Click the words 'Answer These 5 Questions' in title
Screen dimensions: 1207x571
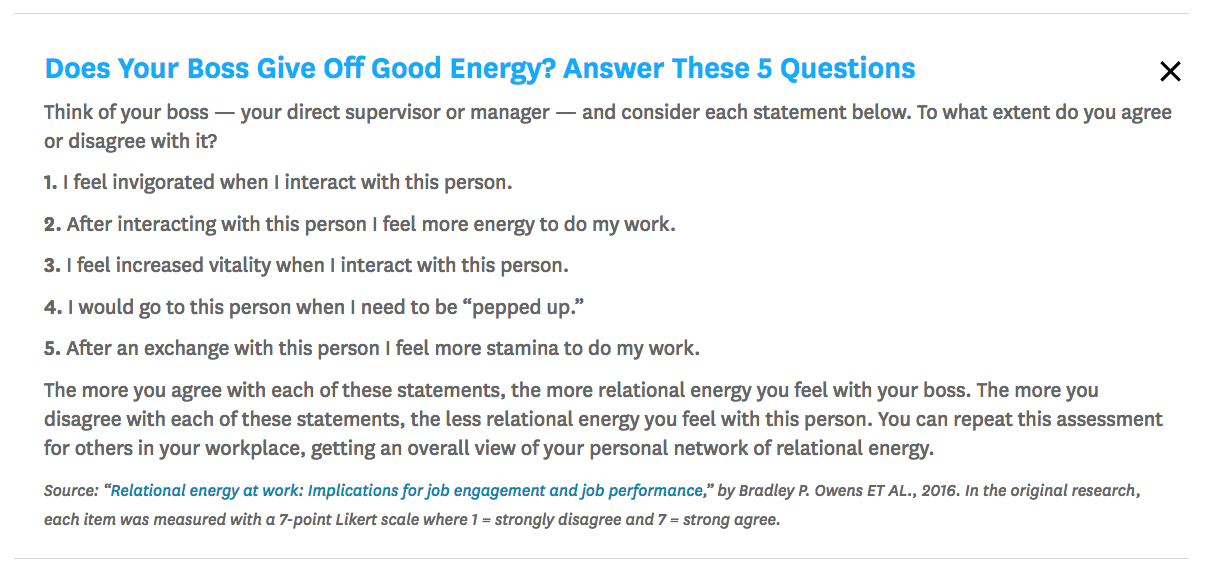739,69
